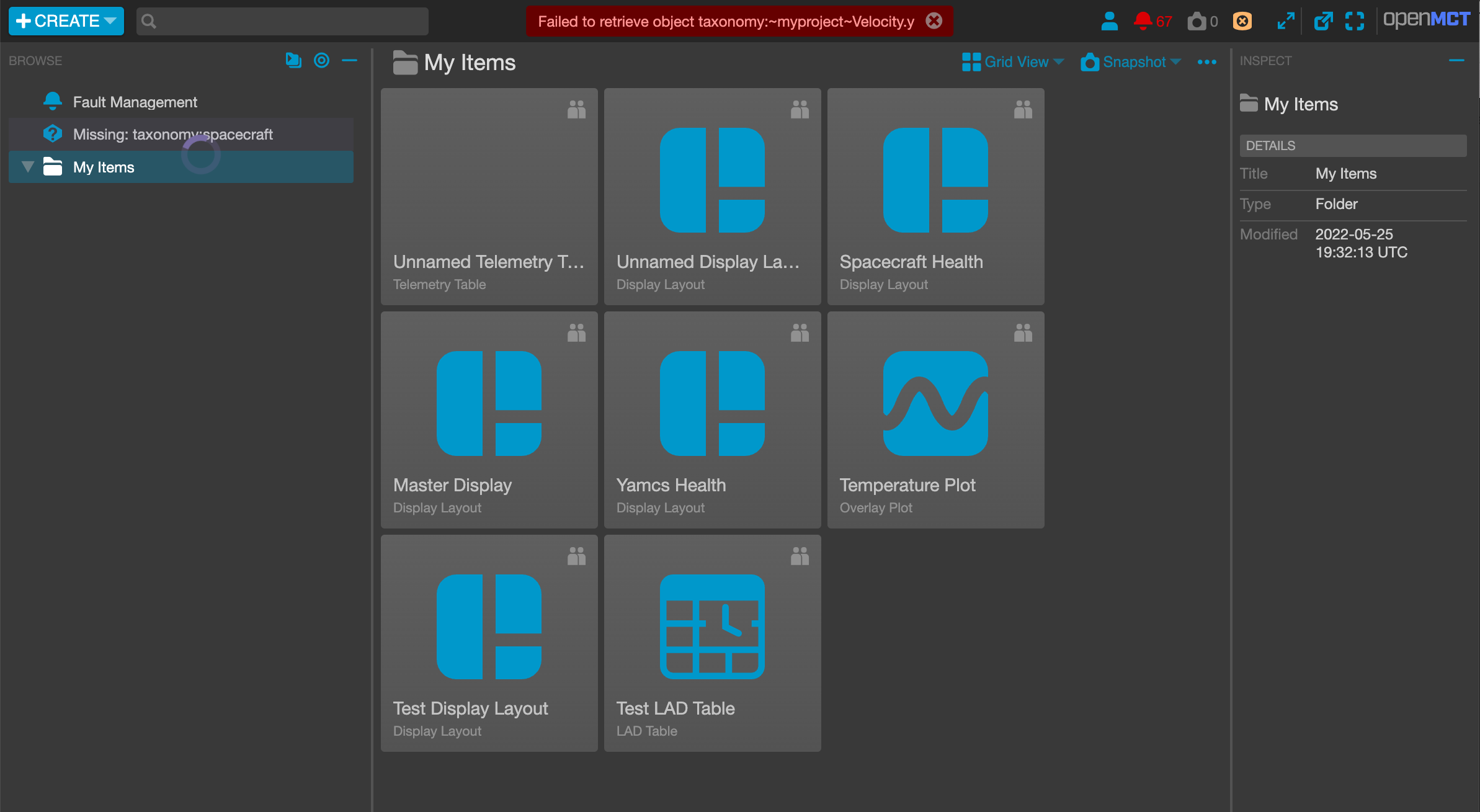Collapse the Browse pane

(350, 60)
